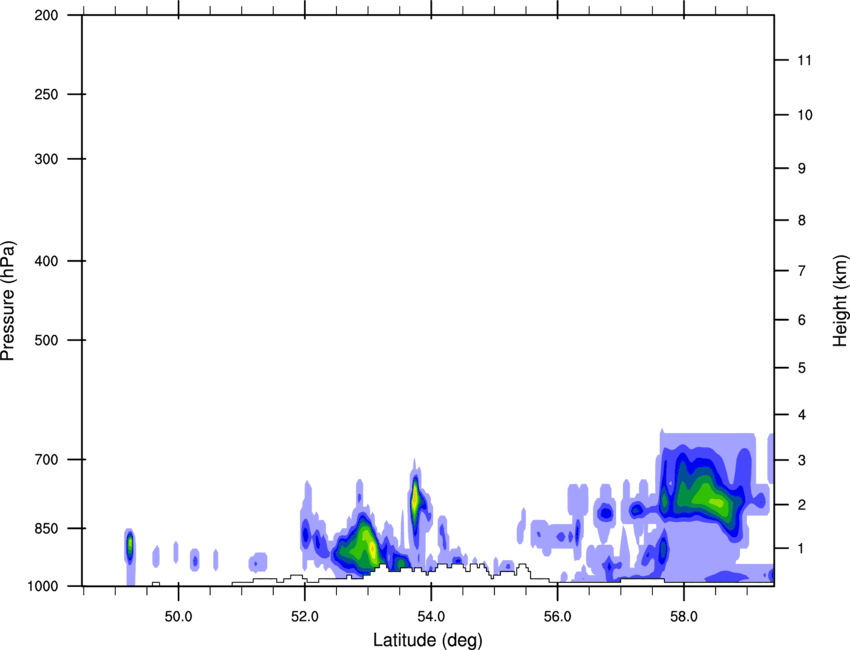Click the 58.0 latitude tick label

pyautogui.click(x=684, y=617)
